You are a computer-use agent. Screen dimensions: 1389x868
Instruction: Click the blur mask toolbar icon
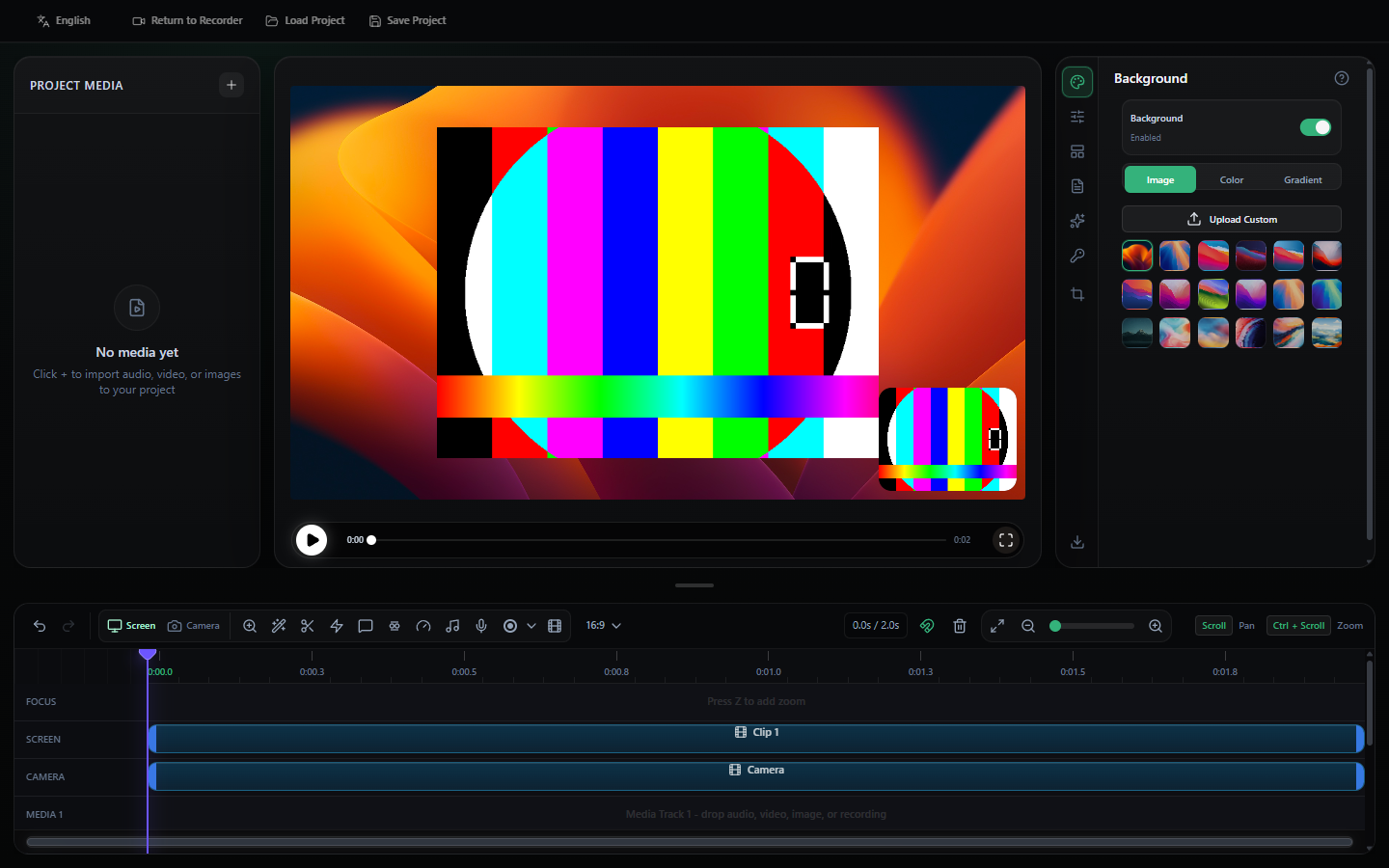click(395, 626)
